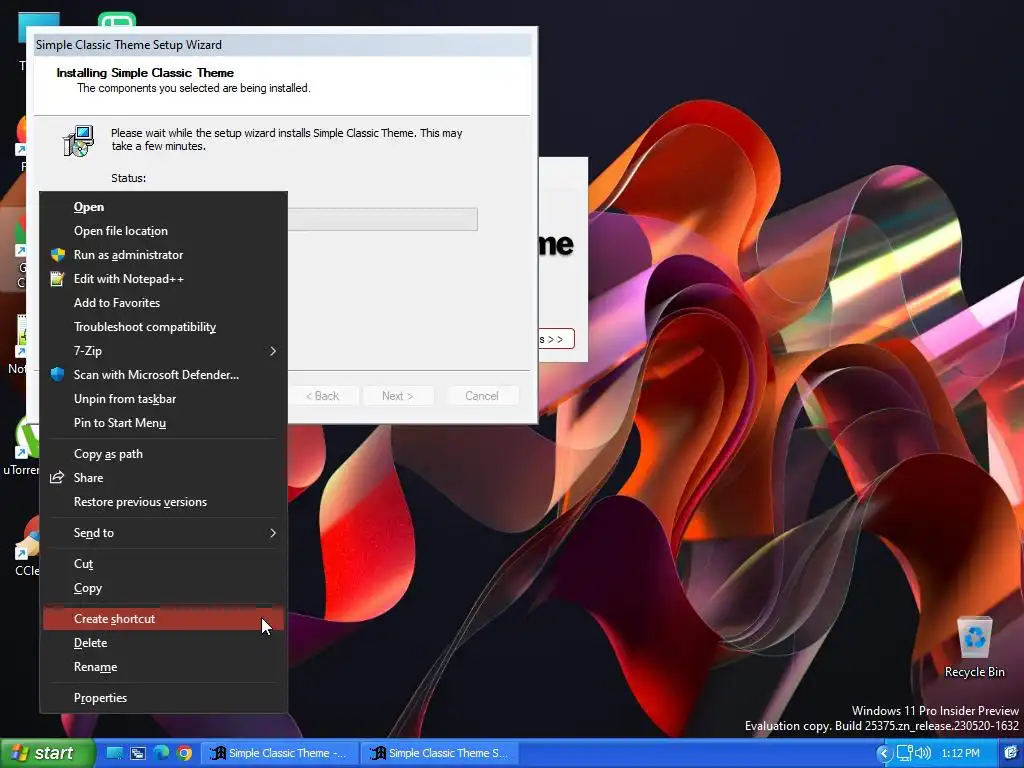Click the 'Status:' label in wizard

point(128,178)
